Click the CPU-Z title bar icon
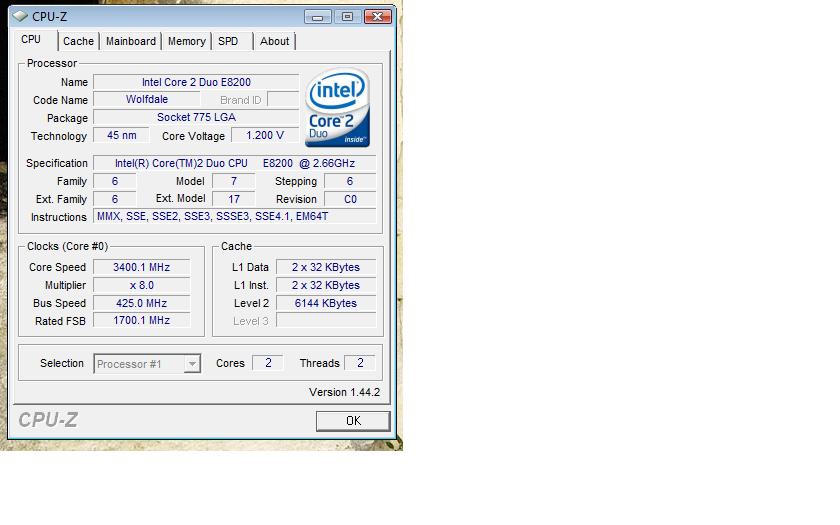Viewport: 840px width, 525px height. click(x=20, y=16)
